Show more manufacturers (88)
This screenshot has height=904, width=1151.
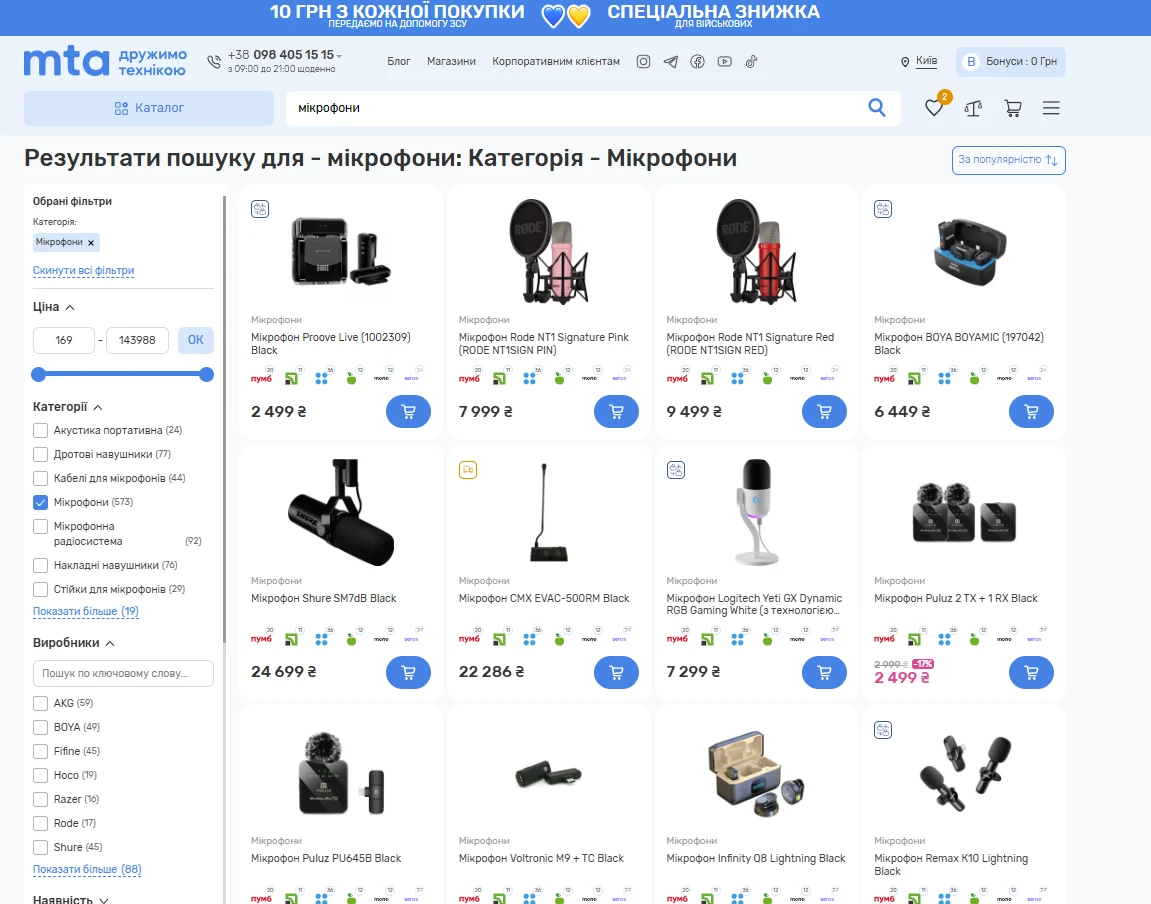87,870
